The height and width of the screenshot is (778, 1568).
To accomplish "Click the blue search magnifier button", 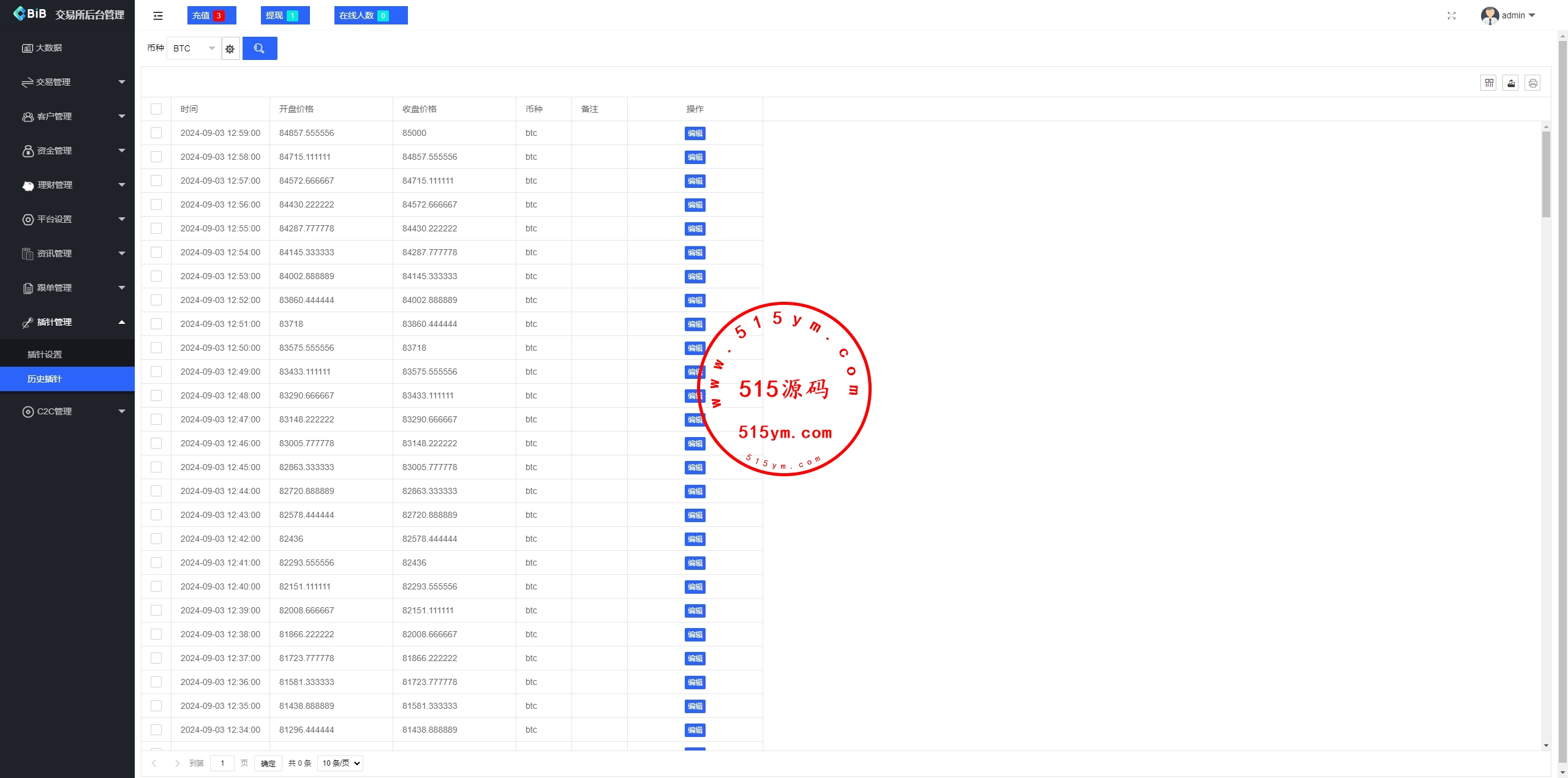I will tap(260, 48).
